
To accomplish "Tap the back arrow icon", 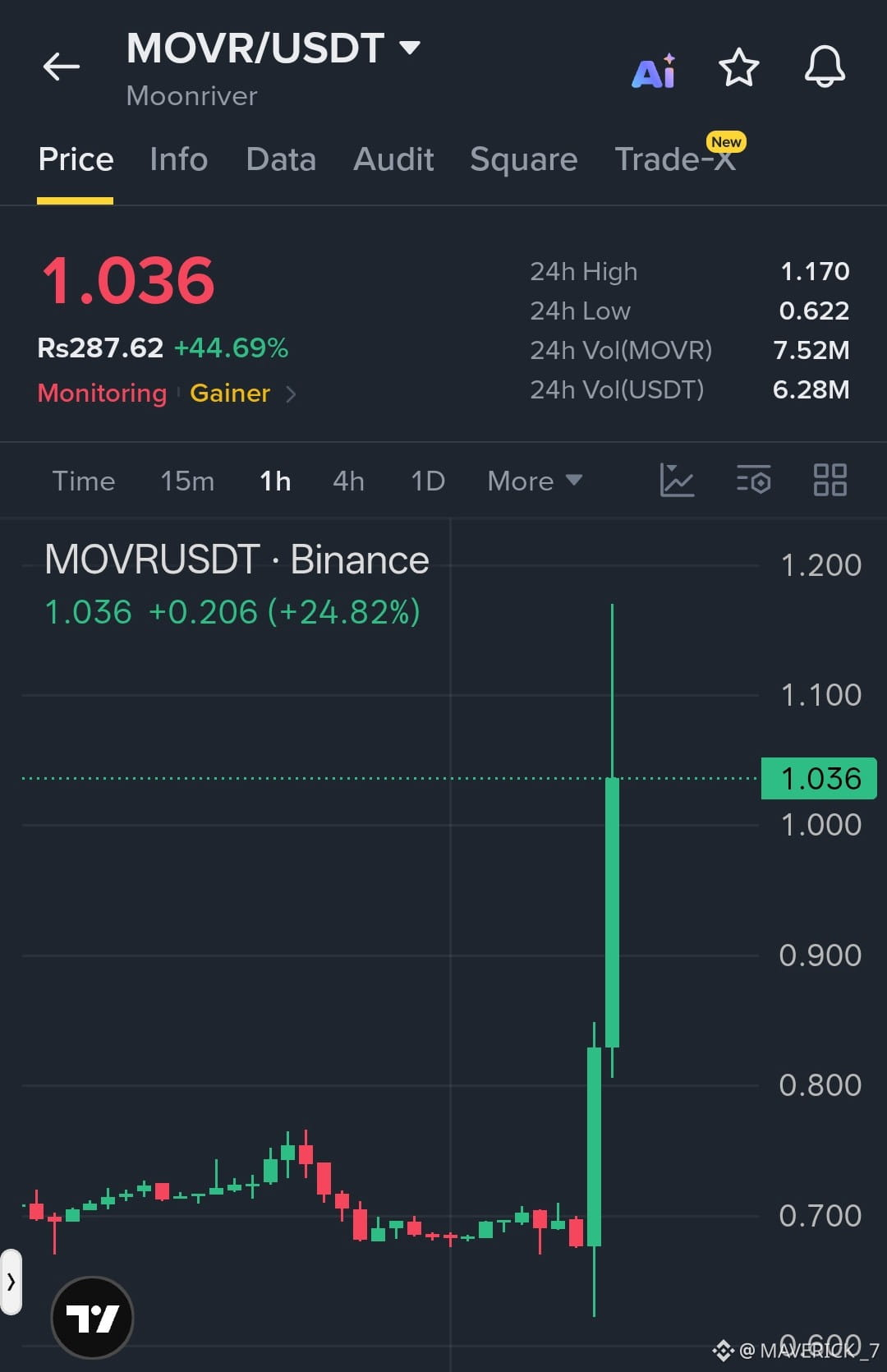I will pos(62,67).
